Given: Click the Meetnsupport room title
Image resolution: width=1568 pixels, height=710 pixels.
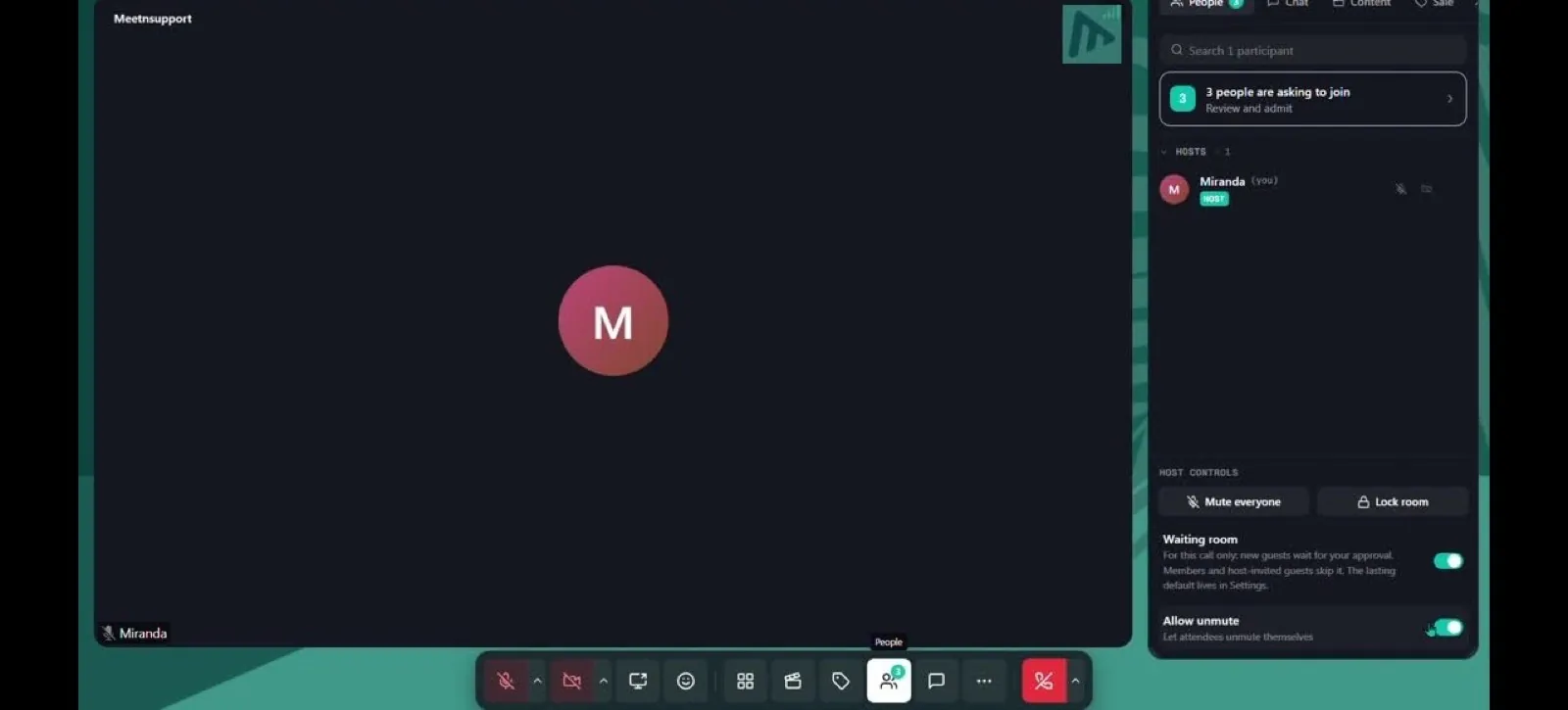Looking at the screenshot, I should tap(153, 19).
